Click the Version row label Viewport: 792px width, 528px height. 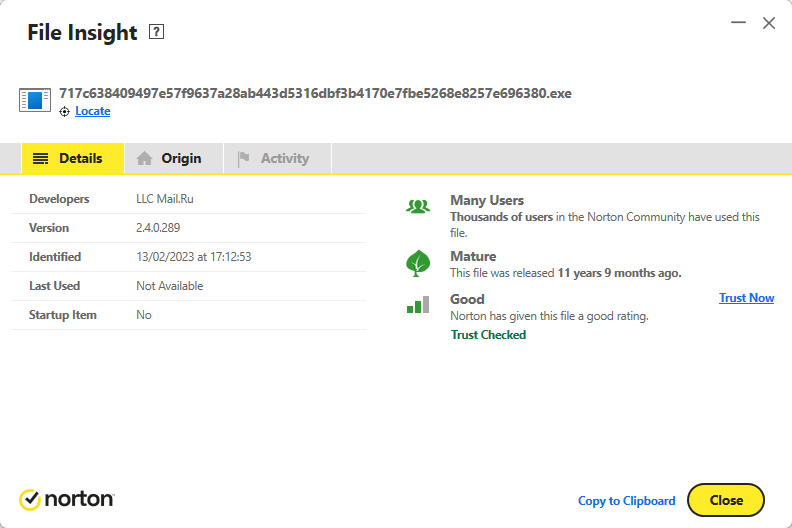click(x=49, y=228)
